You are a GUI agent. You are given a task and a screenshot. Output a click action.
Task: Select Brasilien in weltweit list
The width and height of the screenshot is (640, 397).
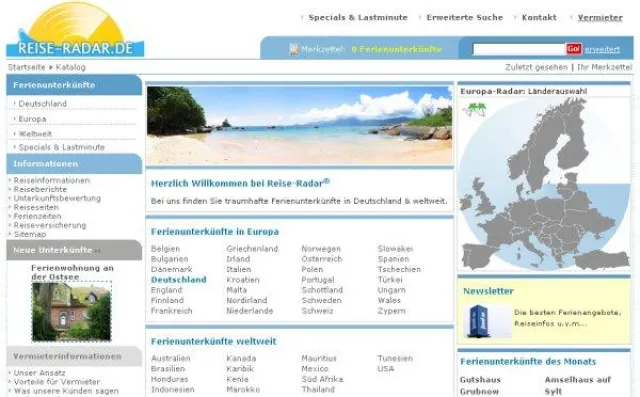tap(168, 368)
